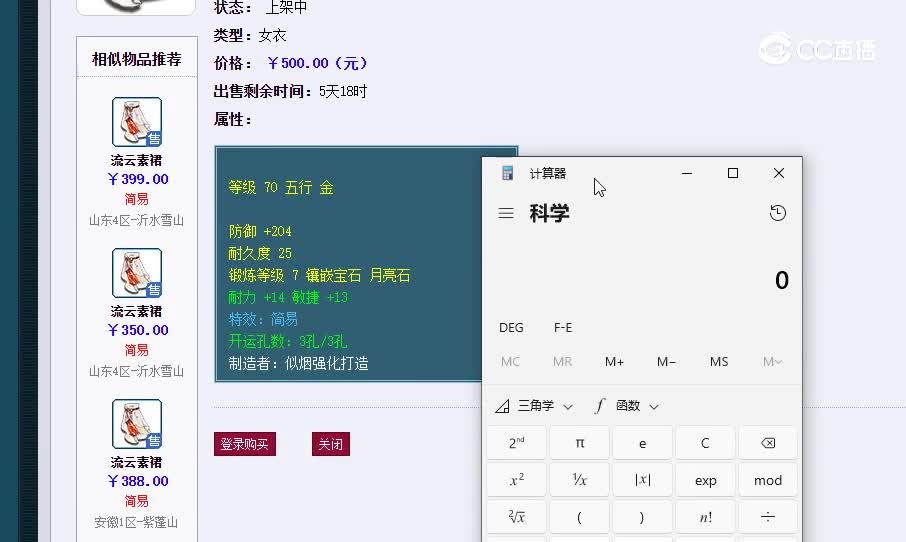Click the 流云素裙 link priced ￥388.00

tap(136, 462)
